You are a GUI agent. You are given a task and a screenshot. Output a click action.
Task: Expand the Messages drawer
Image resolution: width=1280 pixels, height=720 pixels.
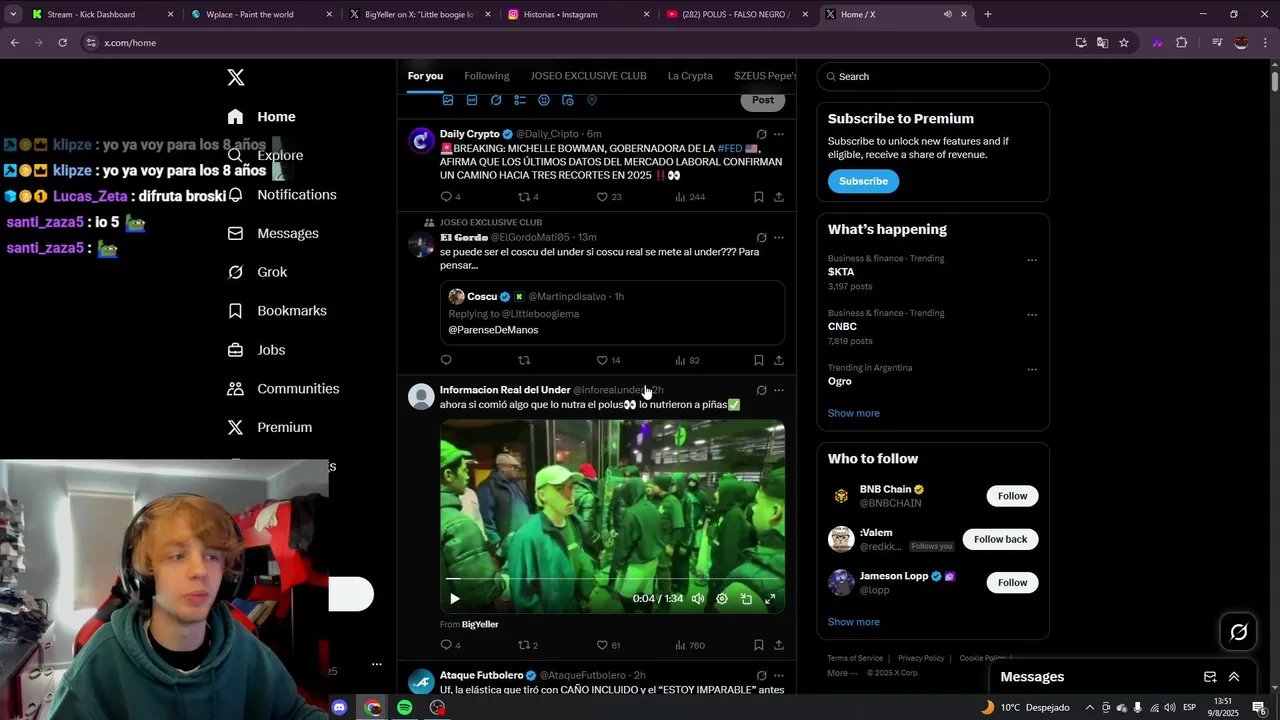[x=1234, y=677]
